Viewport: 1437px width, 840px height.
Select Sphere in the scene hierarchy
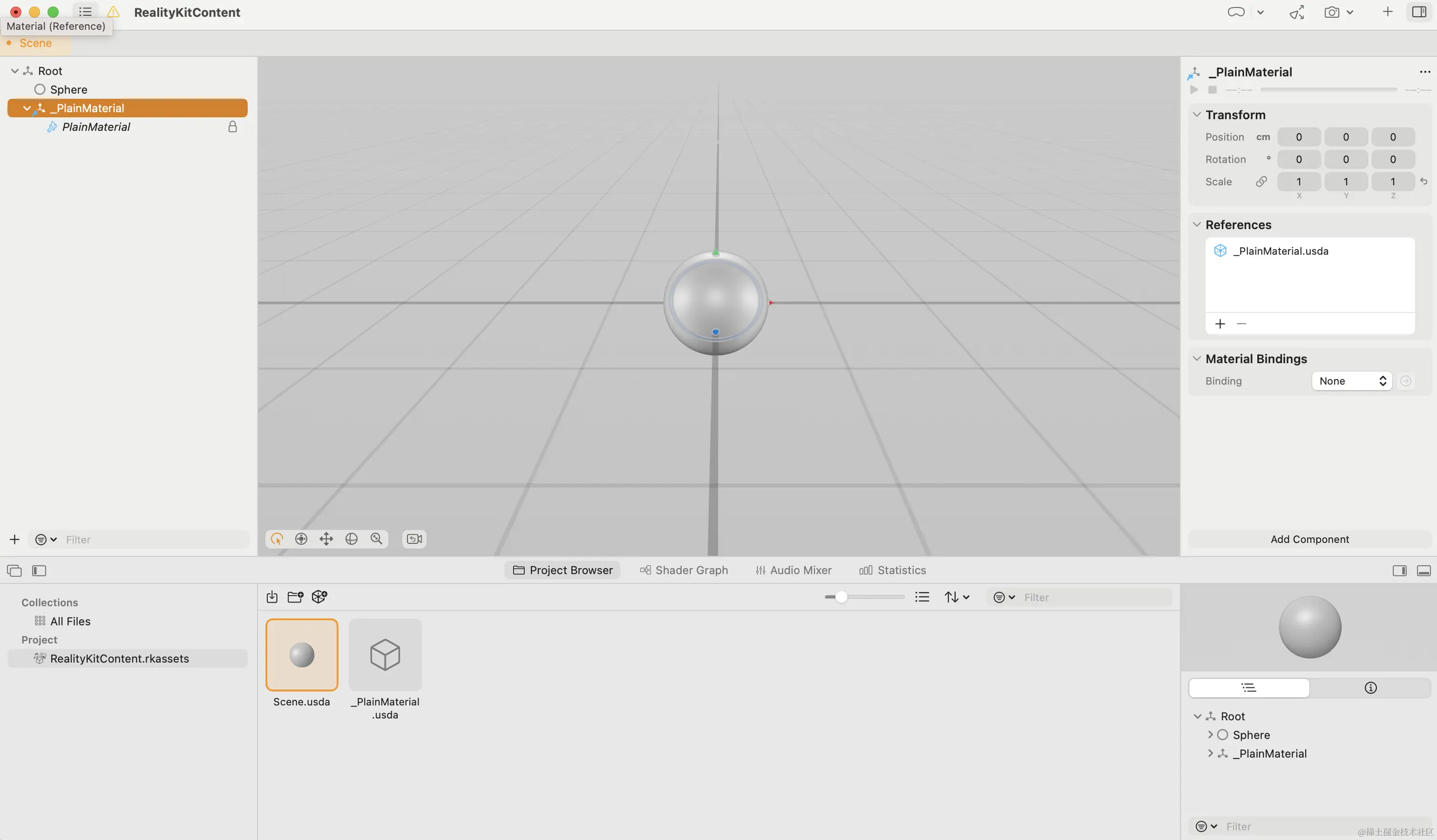68,89
